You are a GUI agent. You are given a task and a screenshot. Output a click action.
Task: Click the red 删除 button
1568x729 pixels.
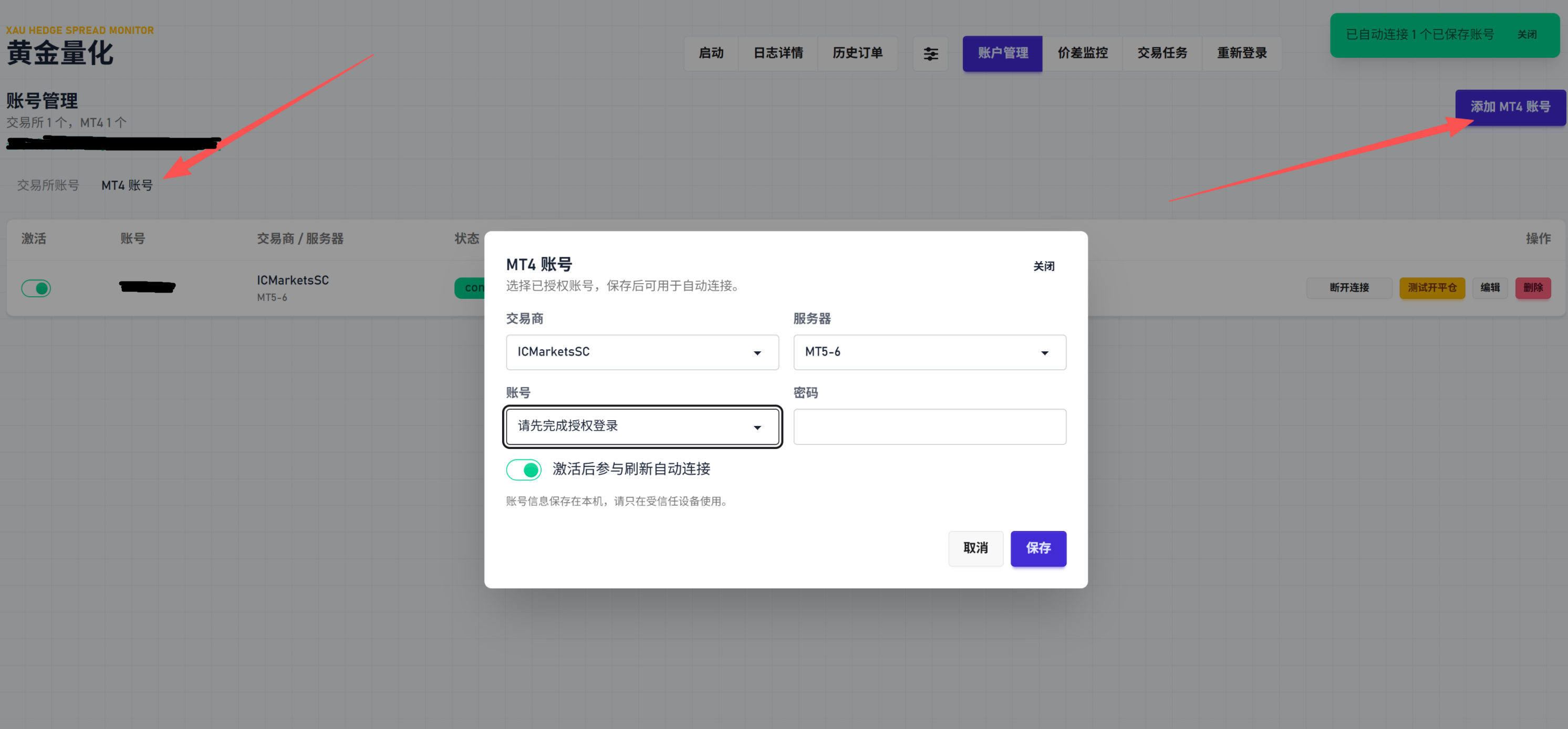coord(1532,287)
